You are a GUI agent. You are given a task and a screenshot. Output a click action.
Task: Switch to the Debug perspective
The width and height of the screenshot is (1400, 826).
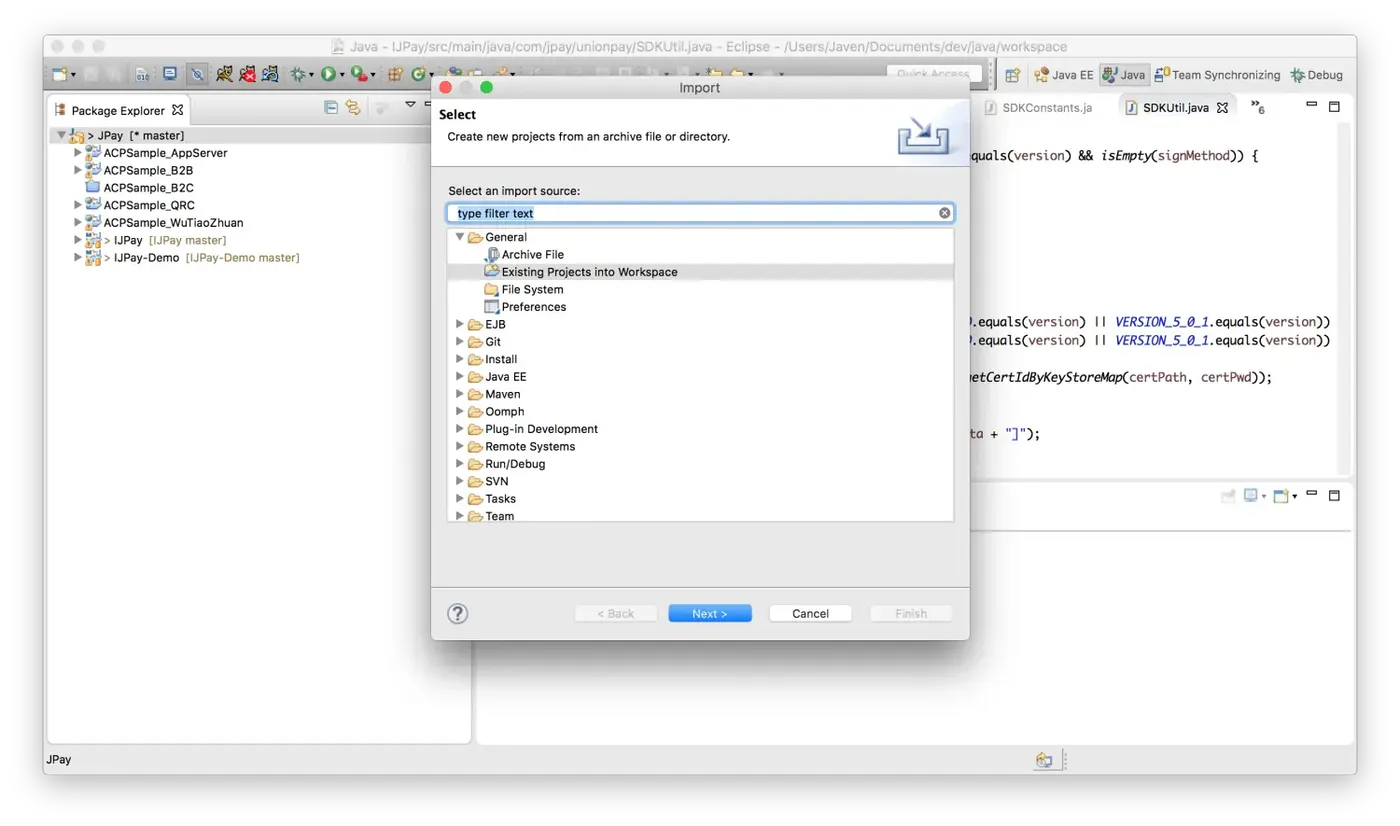pos(1316,75)
